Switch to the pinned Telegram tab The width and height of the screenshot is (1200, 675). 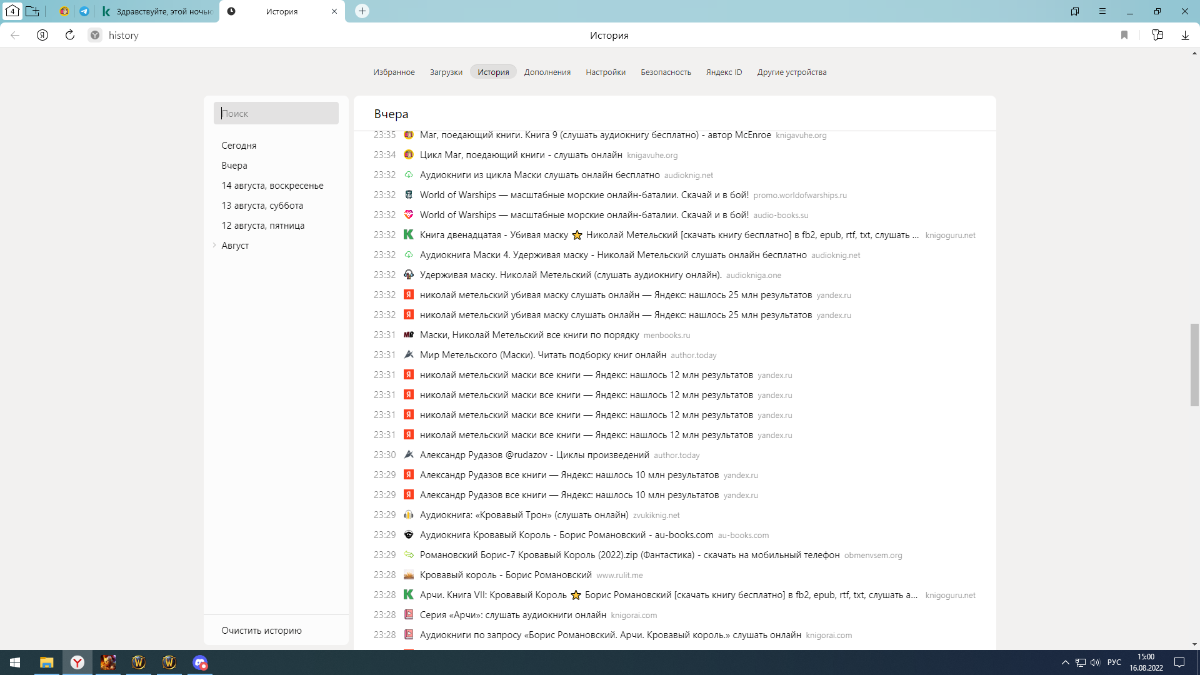point(84,11)
